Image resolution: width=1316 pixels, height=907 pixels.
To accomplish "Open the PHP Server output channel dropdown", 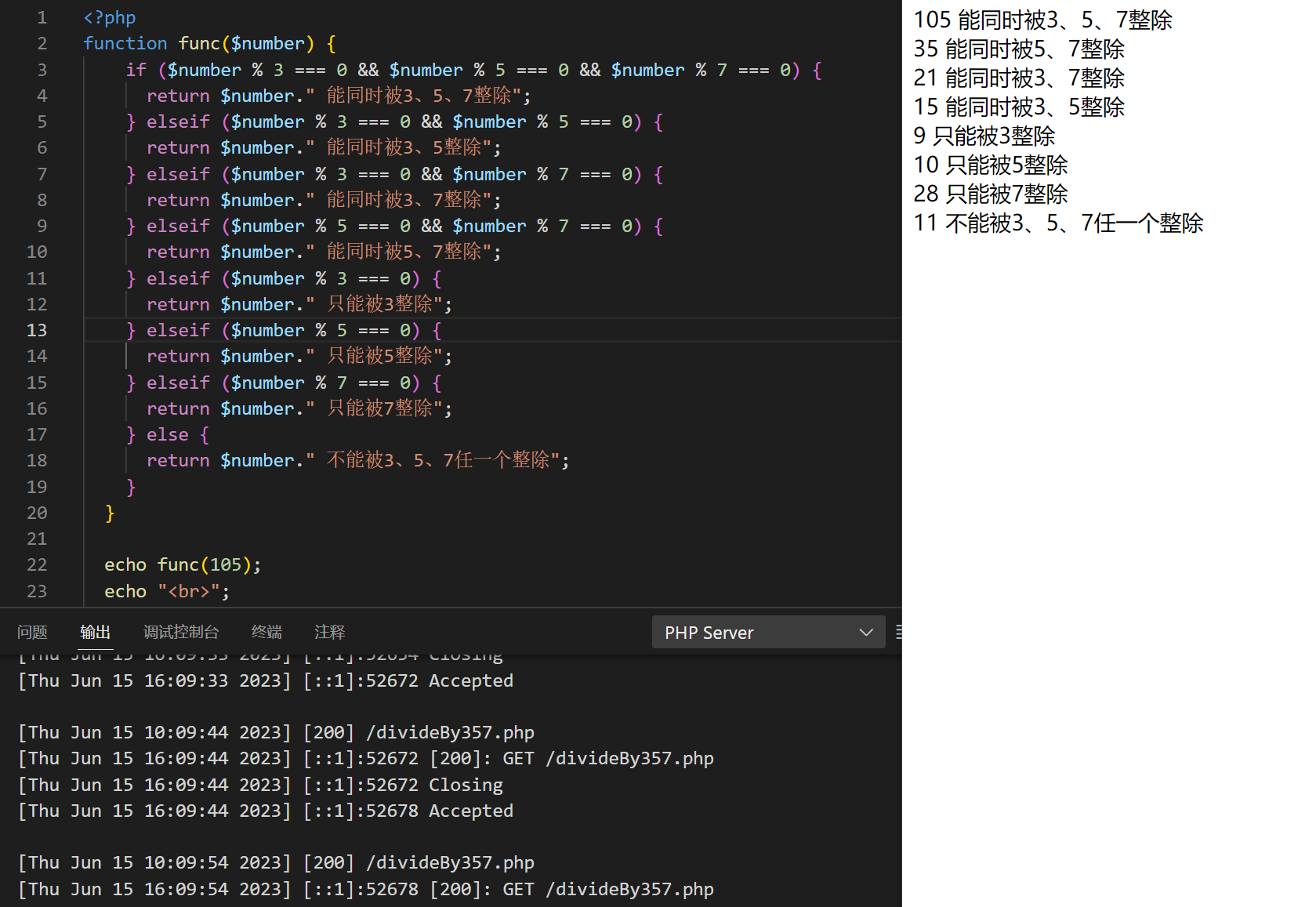I will (768, 632).
